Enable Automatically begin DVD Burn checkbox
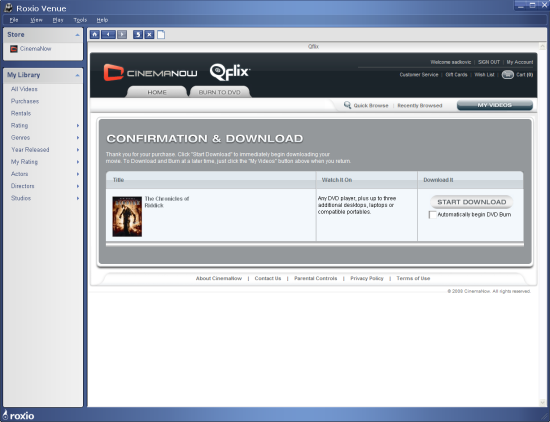 (432, 215)
